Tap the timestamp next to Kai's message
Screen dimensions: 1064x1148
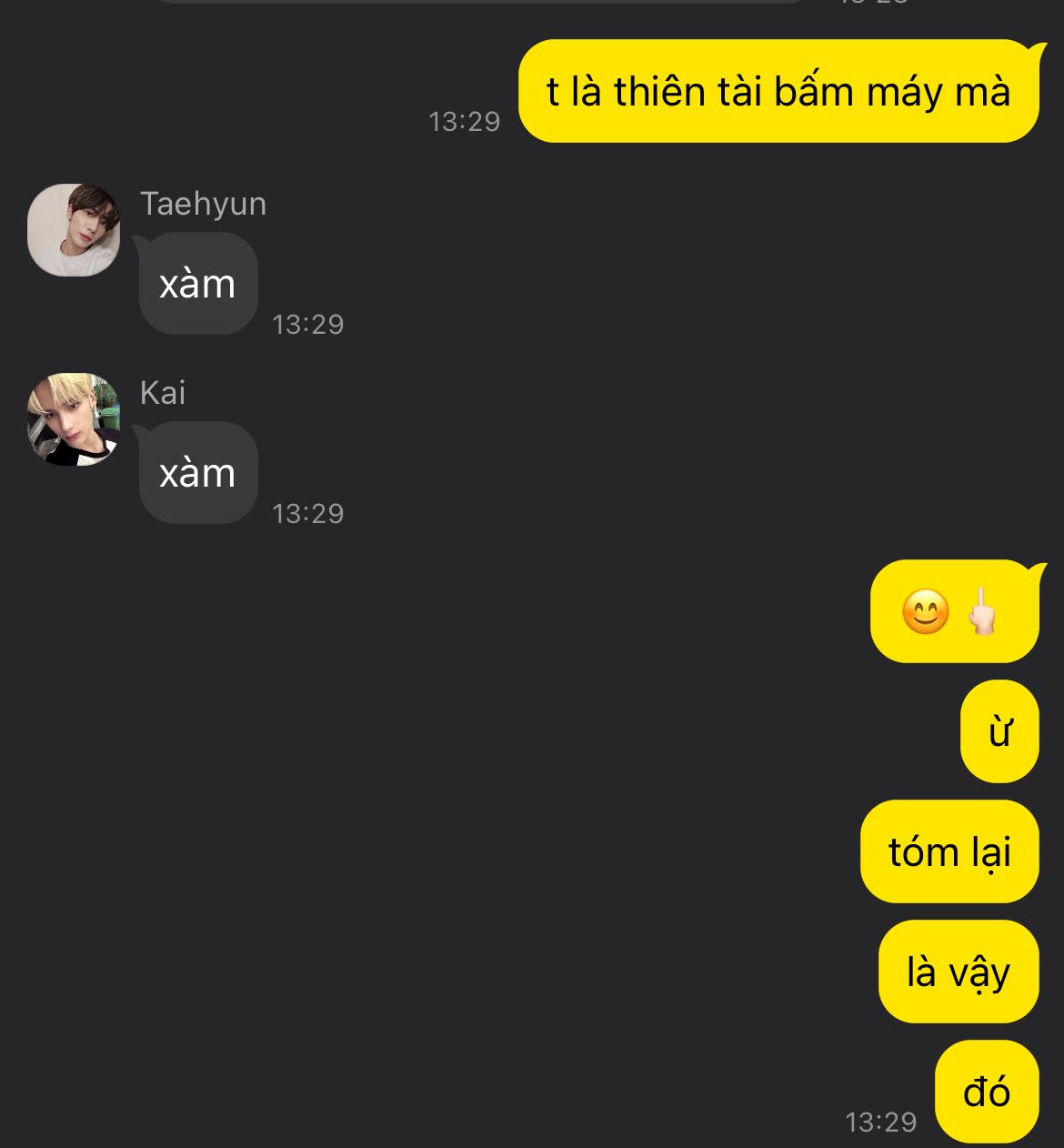click(x=307, y=513)
